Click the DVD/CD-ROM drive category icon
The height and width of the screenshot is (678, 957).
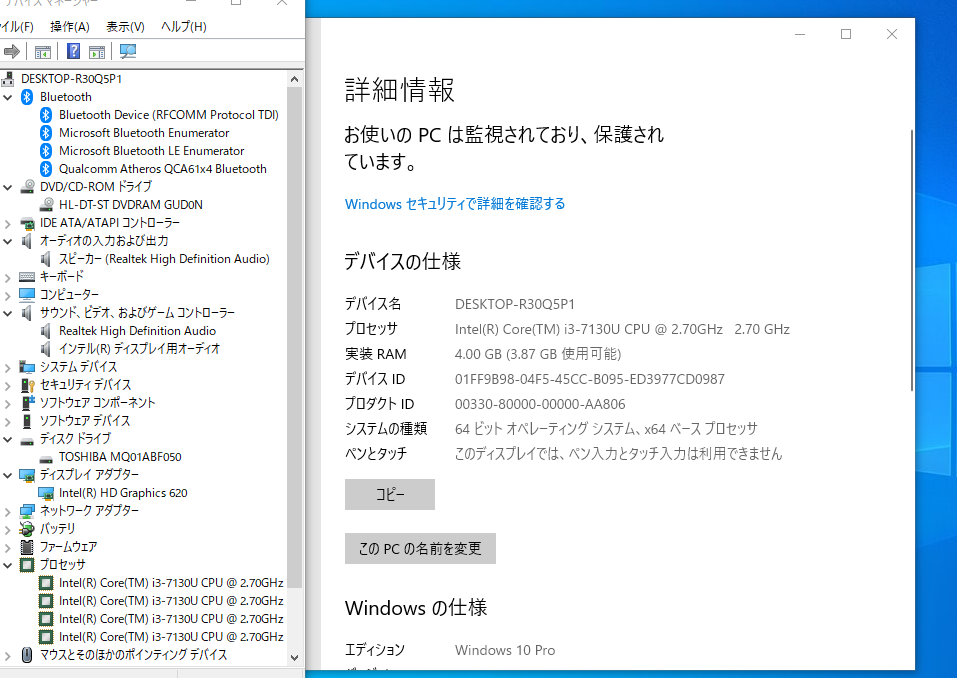click(27, 187)
